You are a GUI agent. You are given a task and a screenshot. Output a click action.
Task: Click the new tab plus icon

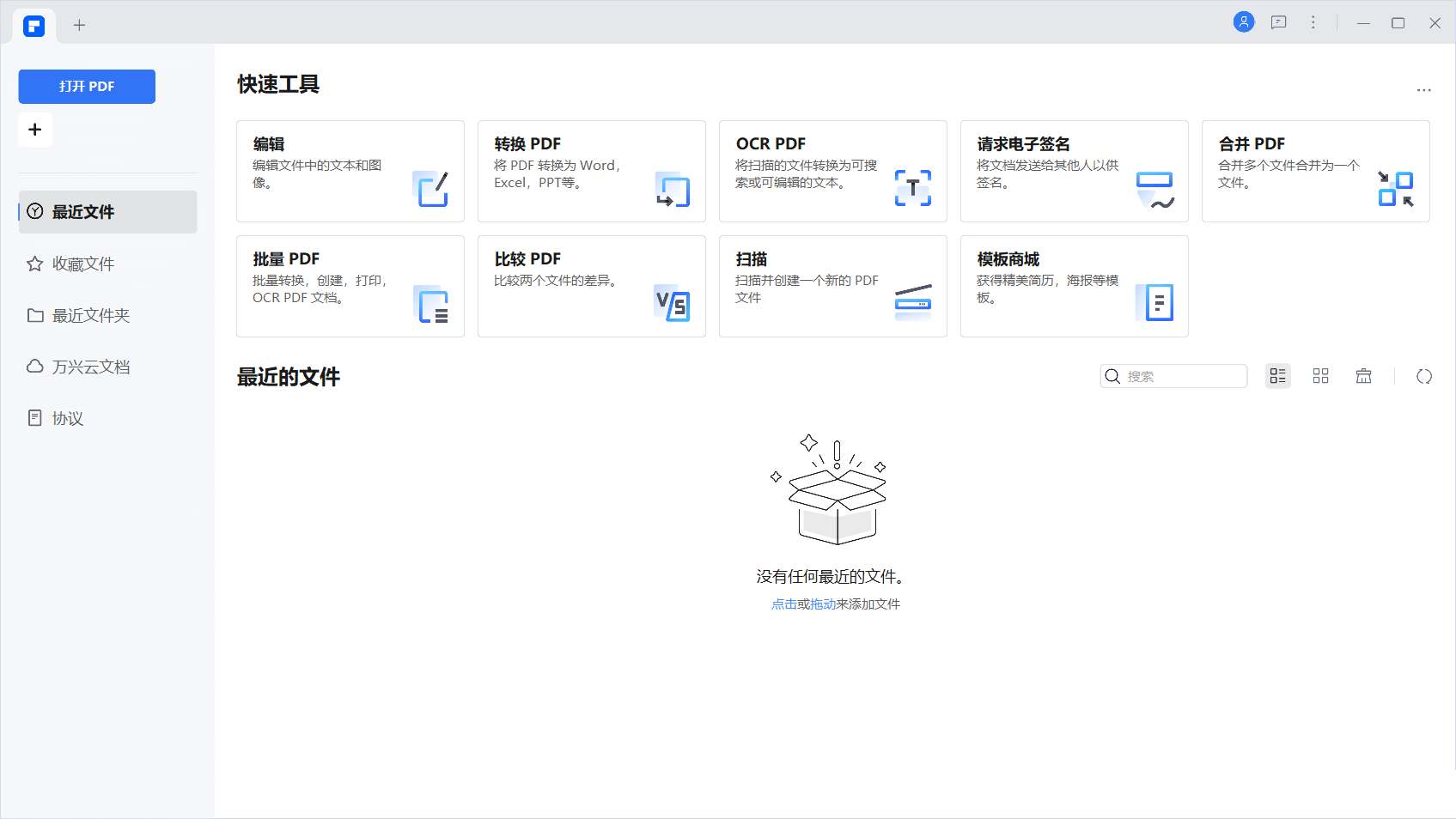pyautogui.click(x=79, y=25)
